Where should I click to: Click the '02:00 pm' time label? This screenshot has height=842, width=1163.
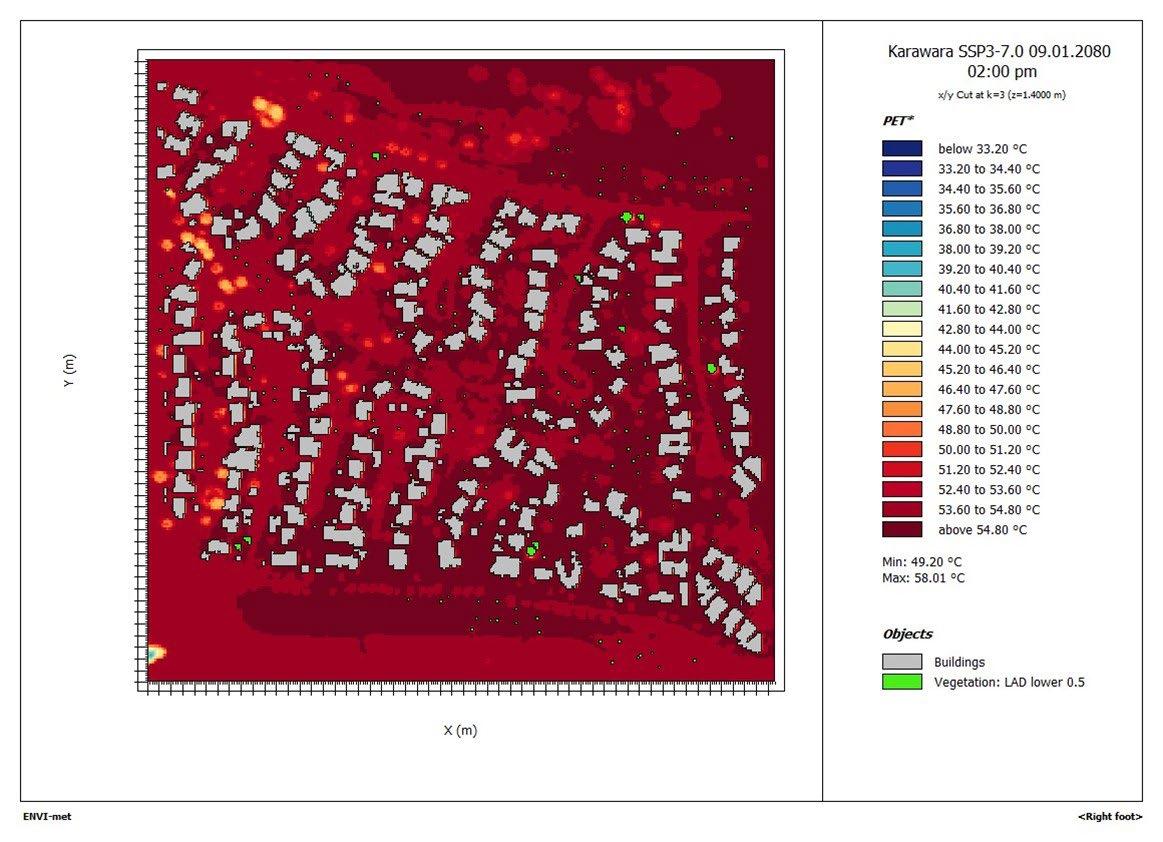pos(1002,72)
